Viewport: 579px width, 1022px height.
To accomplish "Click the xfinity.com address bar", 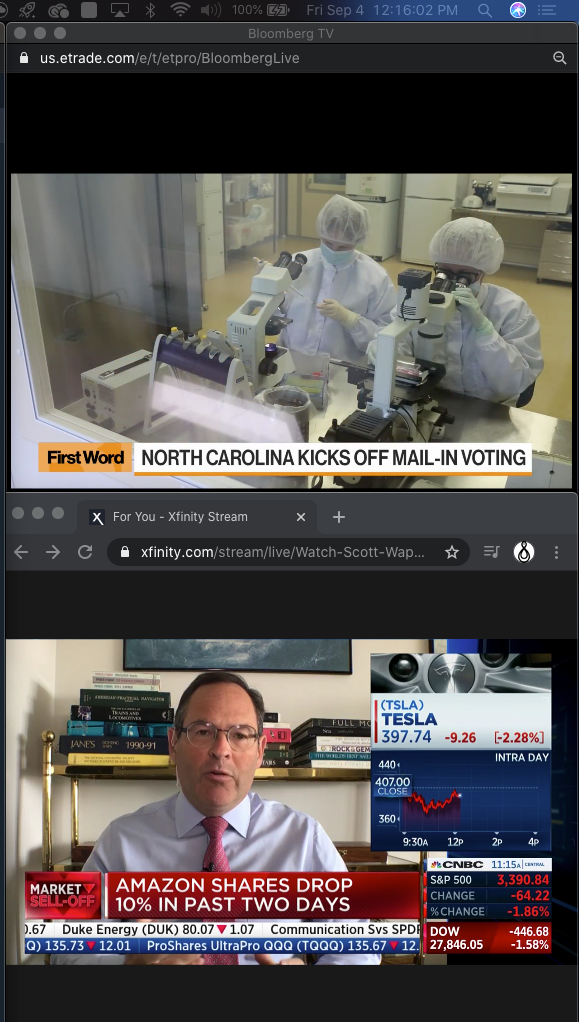I will pyautogui.click(x=288, y=553).
